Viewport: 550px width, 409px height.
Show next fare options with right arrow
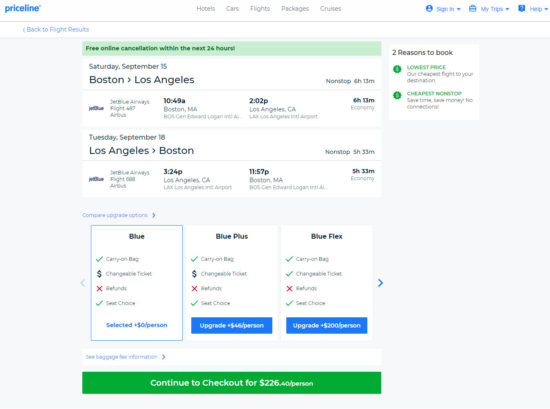[x=380, y=283]
